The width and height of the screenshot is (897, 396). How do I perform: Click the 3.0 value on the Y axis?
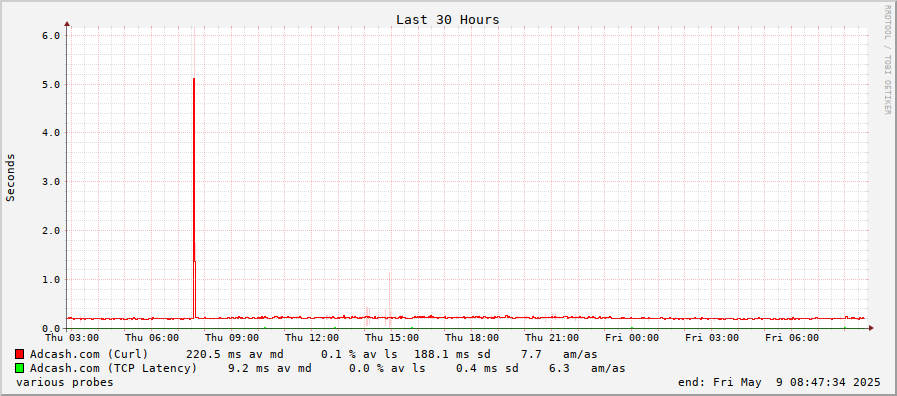[x=51, y=181]
